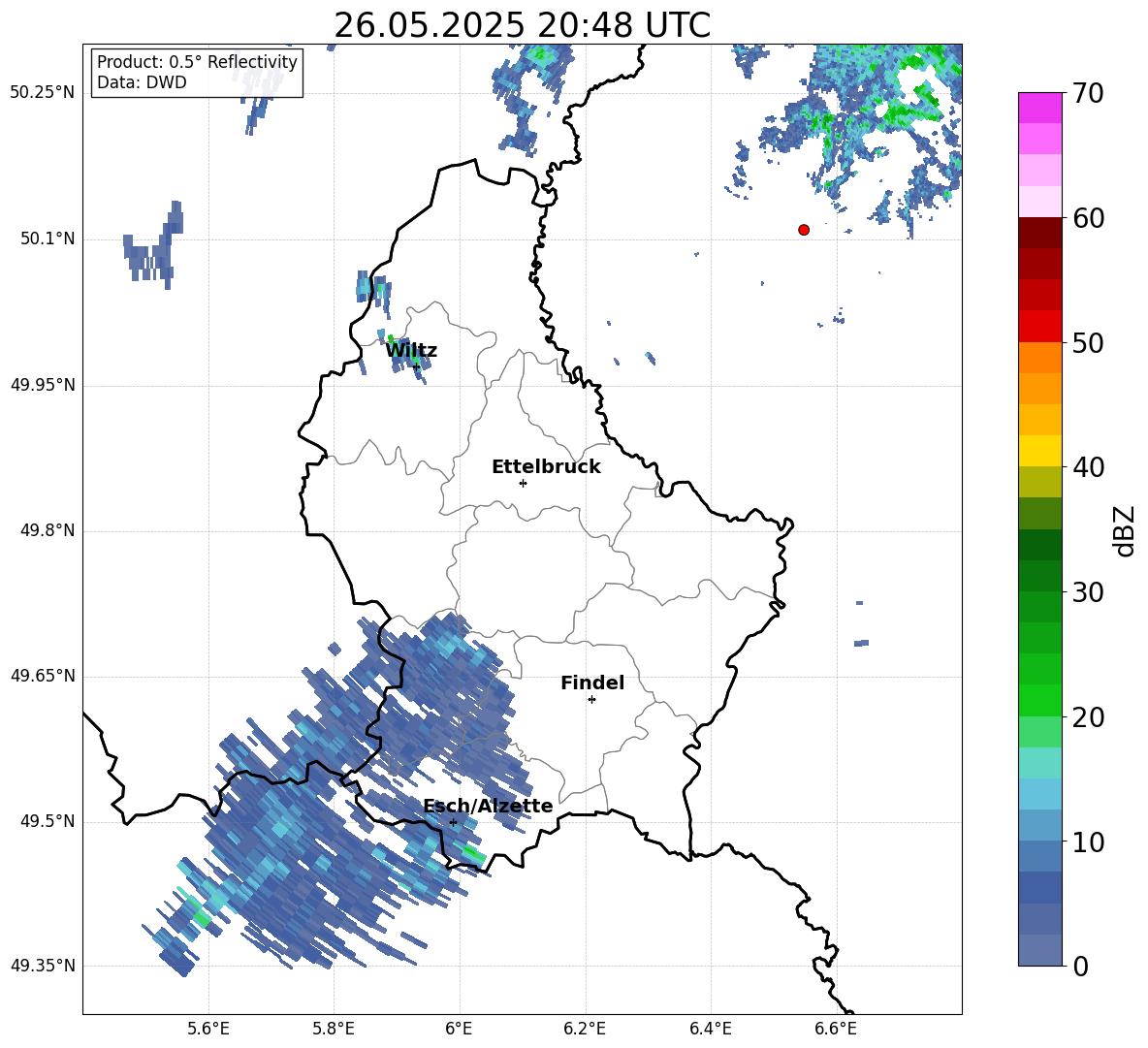Click colorbar tick label 60

coord(1088,218)
